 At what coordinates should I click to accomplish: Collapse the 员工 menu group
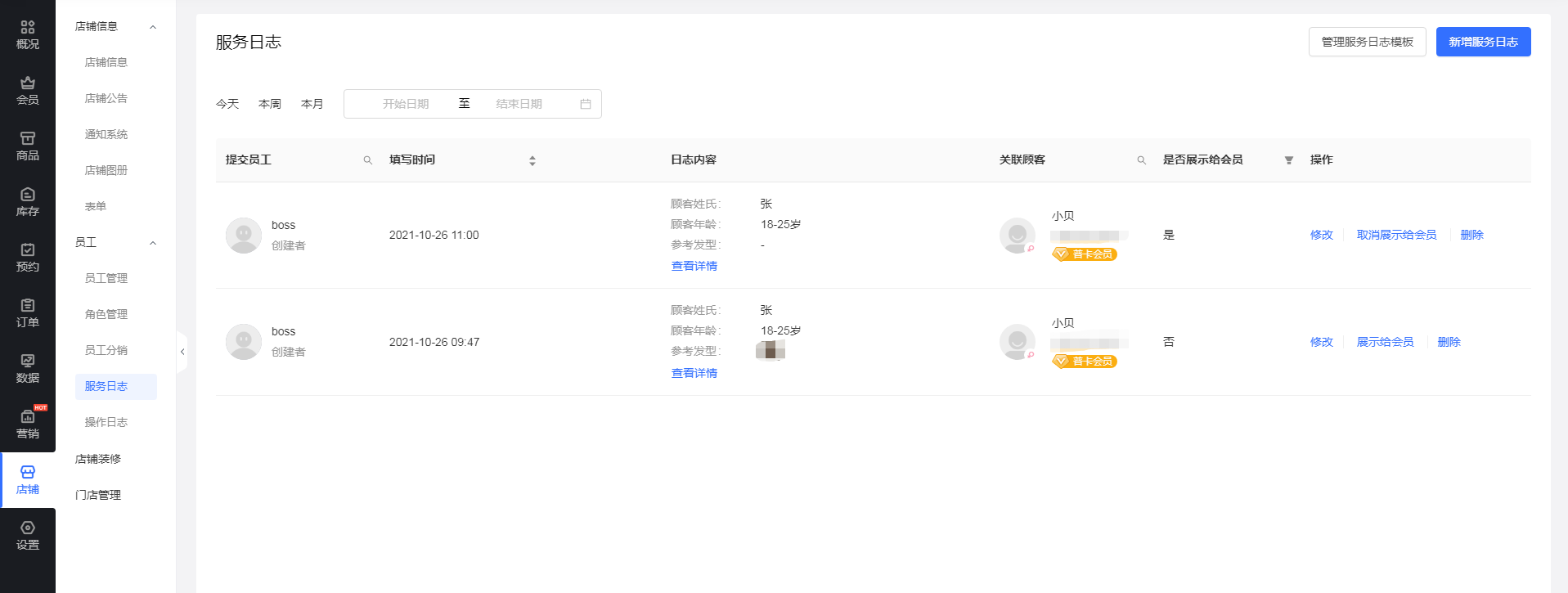tap(152, 243)
